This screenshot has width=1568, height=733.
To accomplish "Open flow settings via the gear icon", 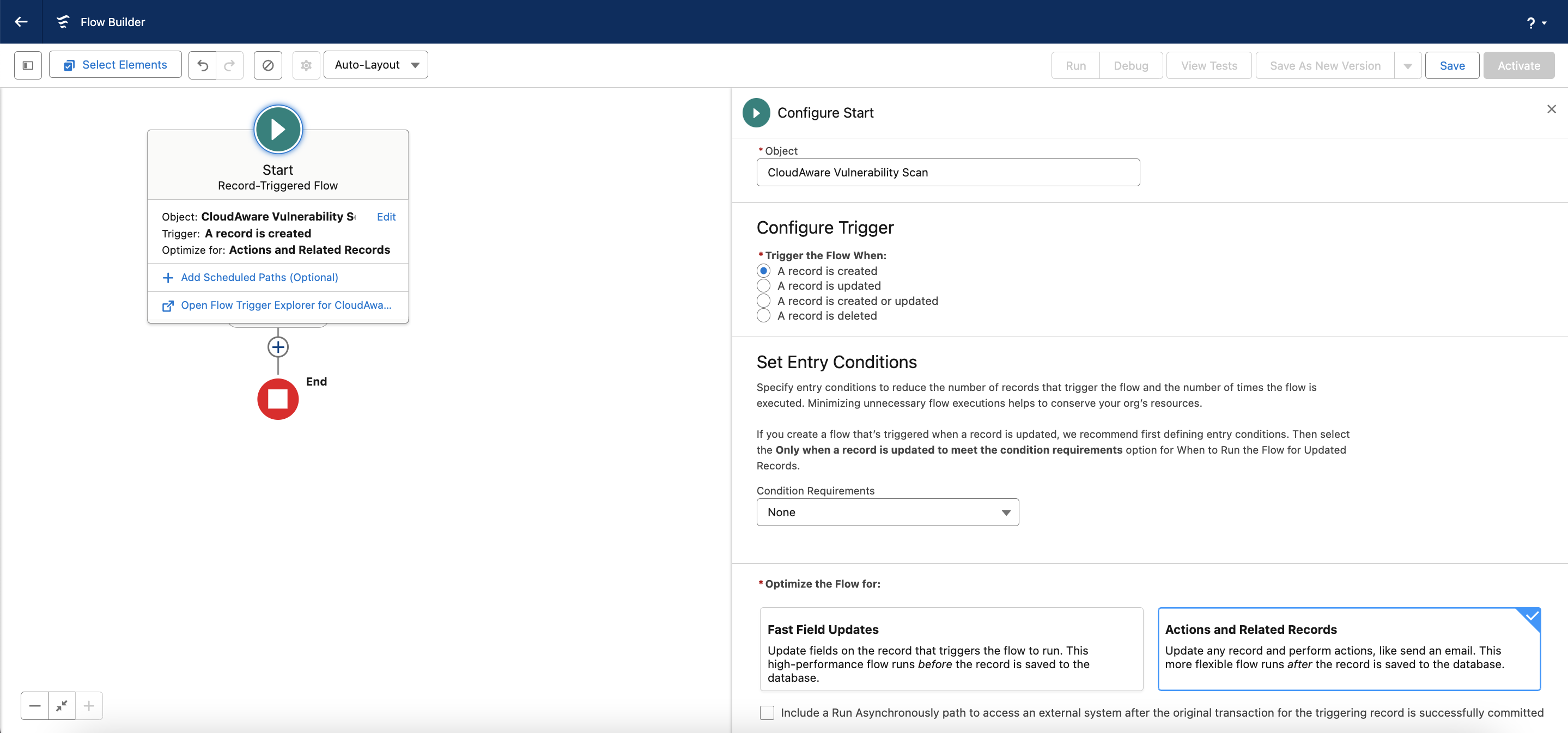I will [306, 64].
